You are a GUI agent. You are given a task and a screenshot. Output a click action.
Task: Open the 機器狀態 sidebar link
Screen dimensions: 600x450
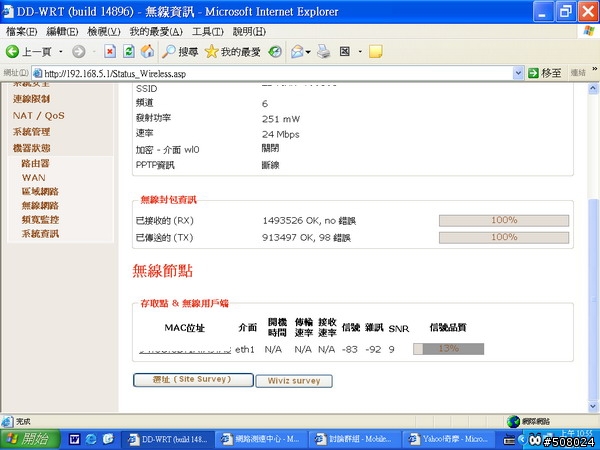(x=31, y=148)
